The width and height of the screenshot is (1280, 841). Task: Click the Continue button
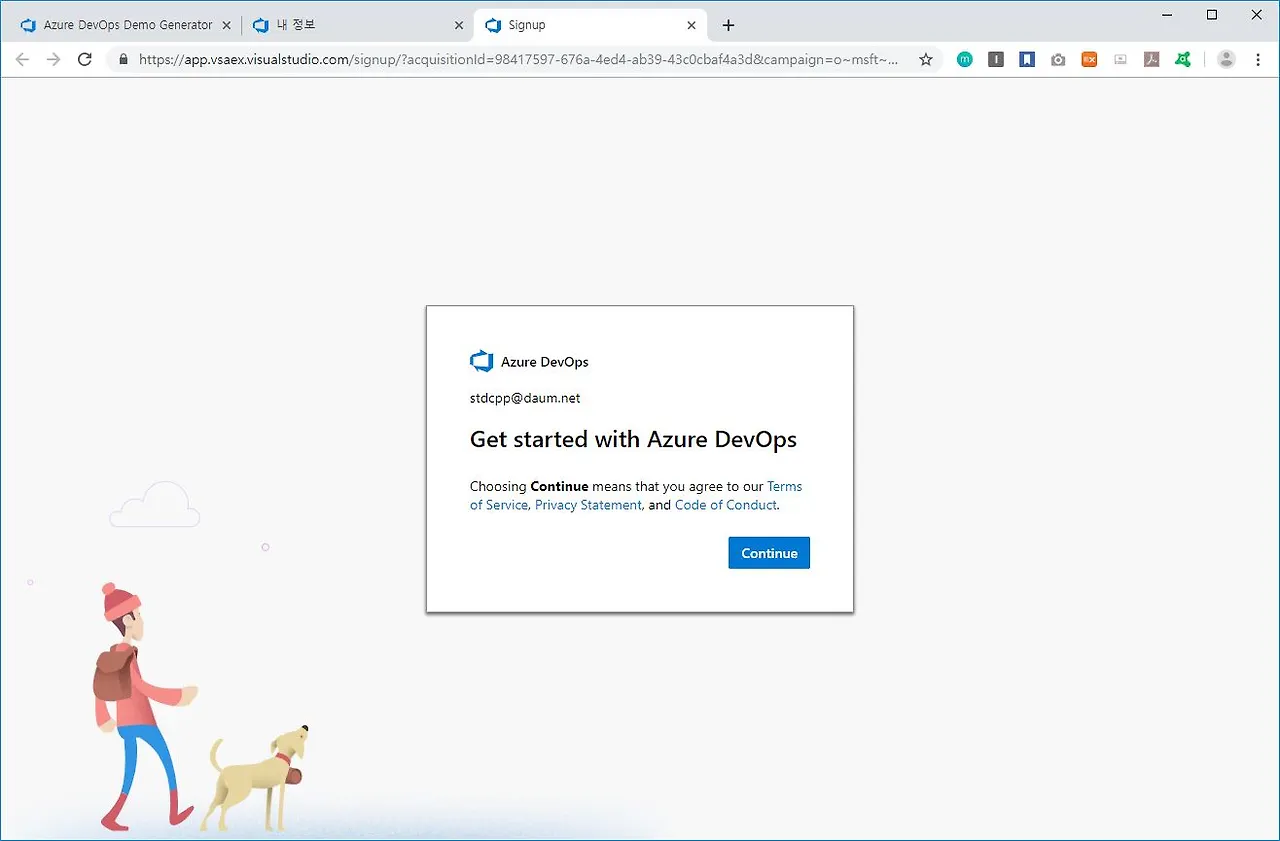point(768,552)
